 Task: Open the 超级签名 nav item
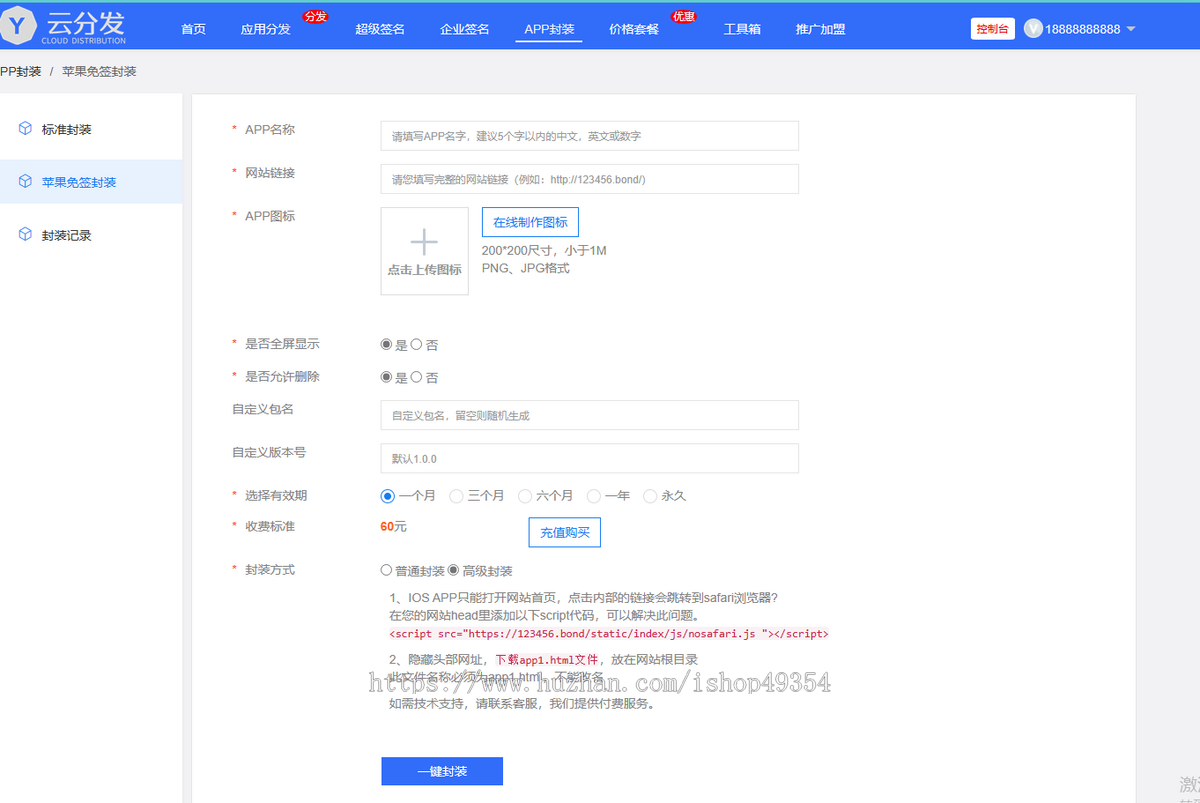click(380, 29)
